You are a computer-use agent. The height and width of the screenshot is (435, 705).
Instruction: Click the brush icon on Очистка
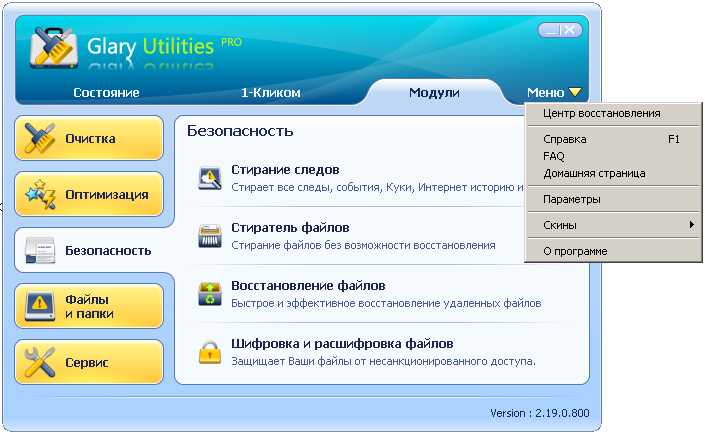coord(40,138)
